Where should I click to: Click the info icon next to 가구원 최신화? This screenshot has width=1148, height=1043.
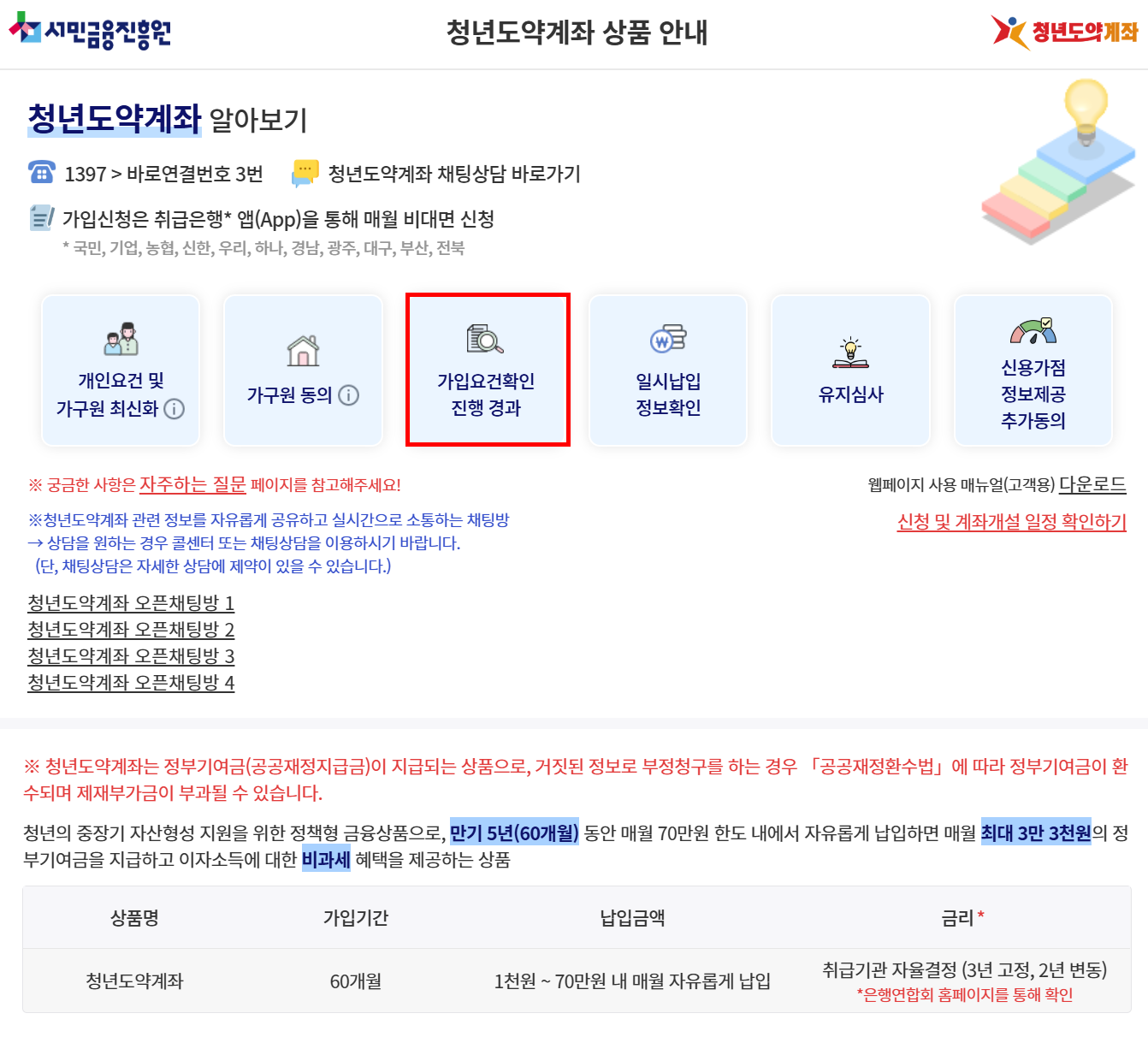(175, 409)
